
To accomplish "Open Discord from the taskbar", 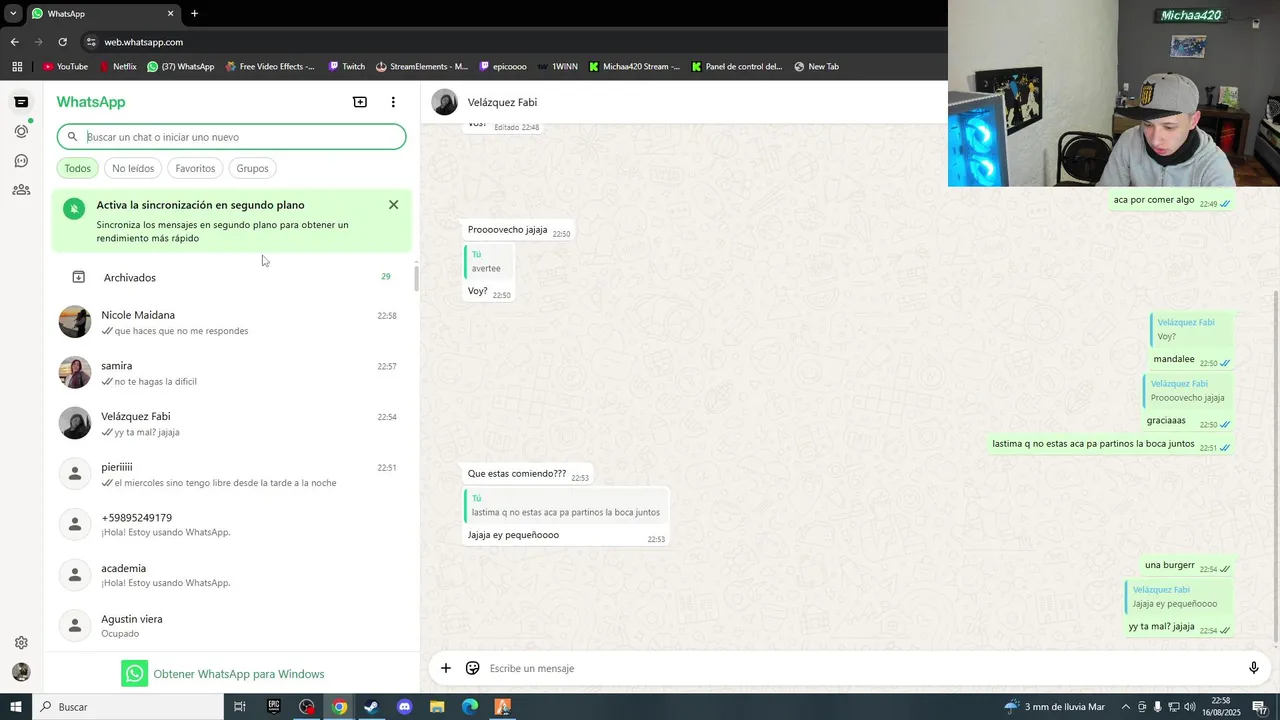I will click(404, 707).
